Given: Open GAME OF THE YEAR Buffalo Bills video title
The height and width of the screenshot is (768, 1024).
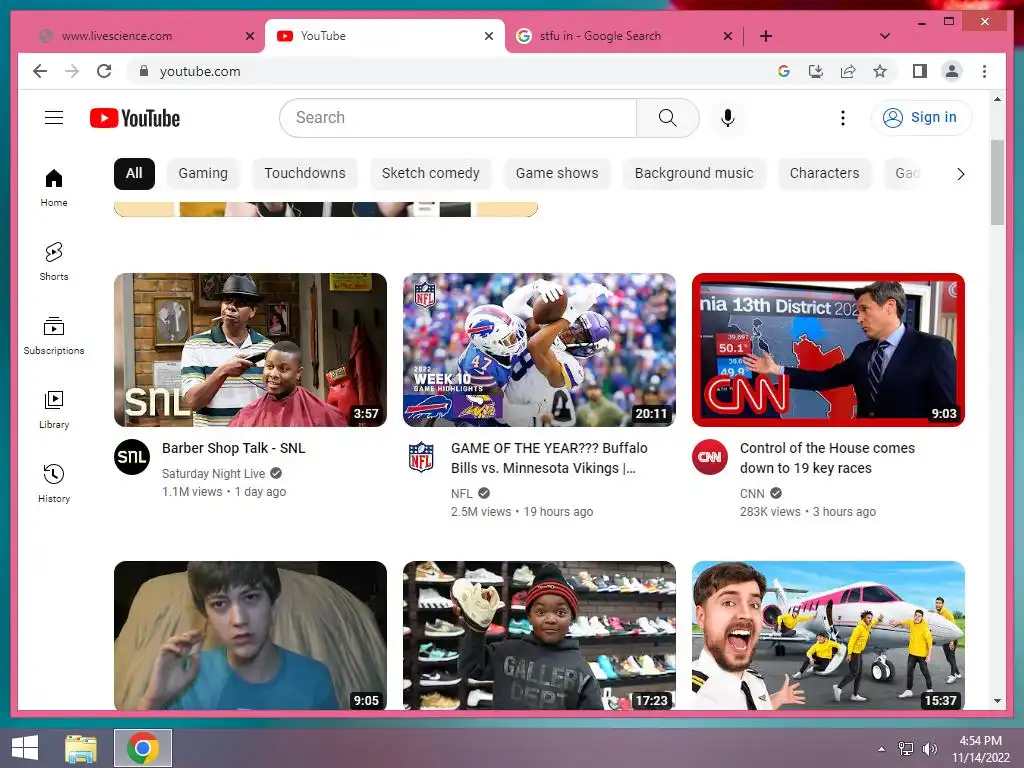Looking at the screenshot, I should [x=549, y=458].
